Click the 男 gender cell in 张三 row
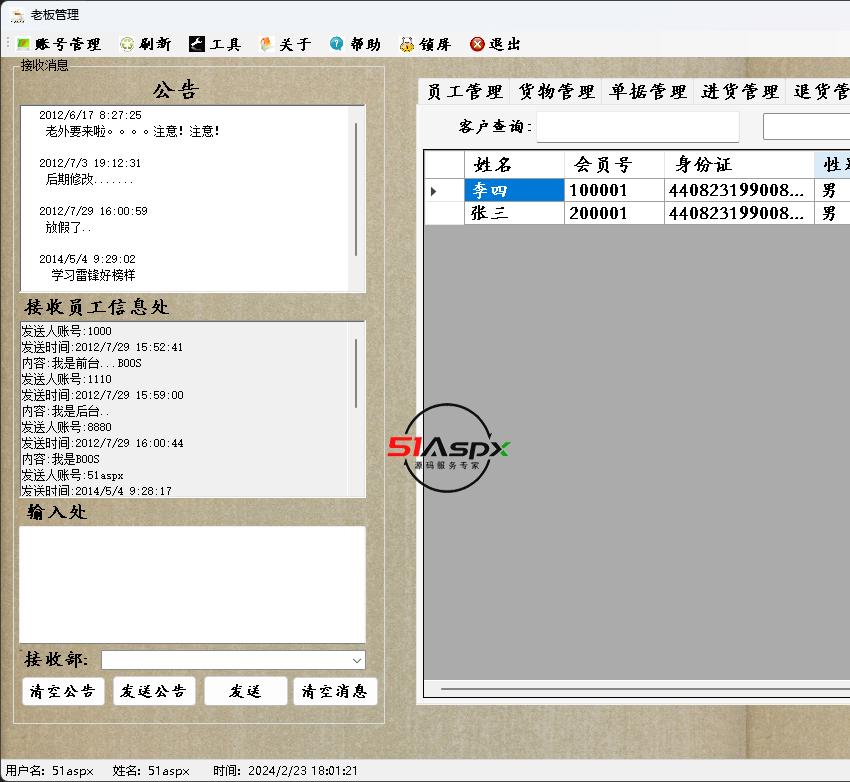The height and width of the screenshot is (782, 850). (x=832, y=214)
